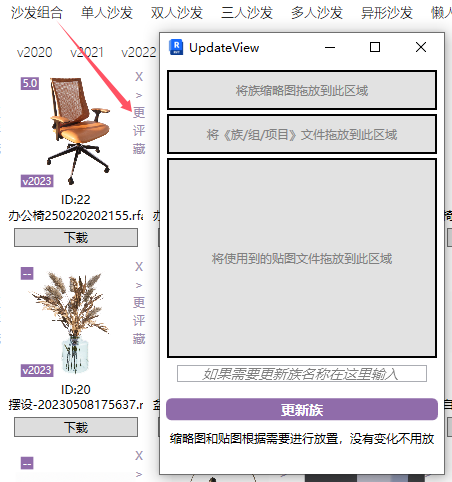
Task: Open the office chair thumbnail image
Action: click(78, 130)
